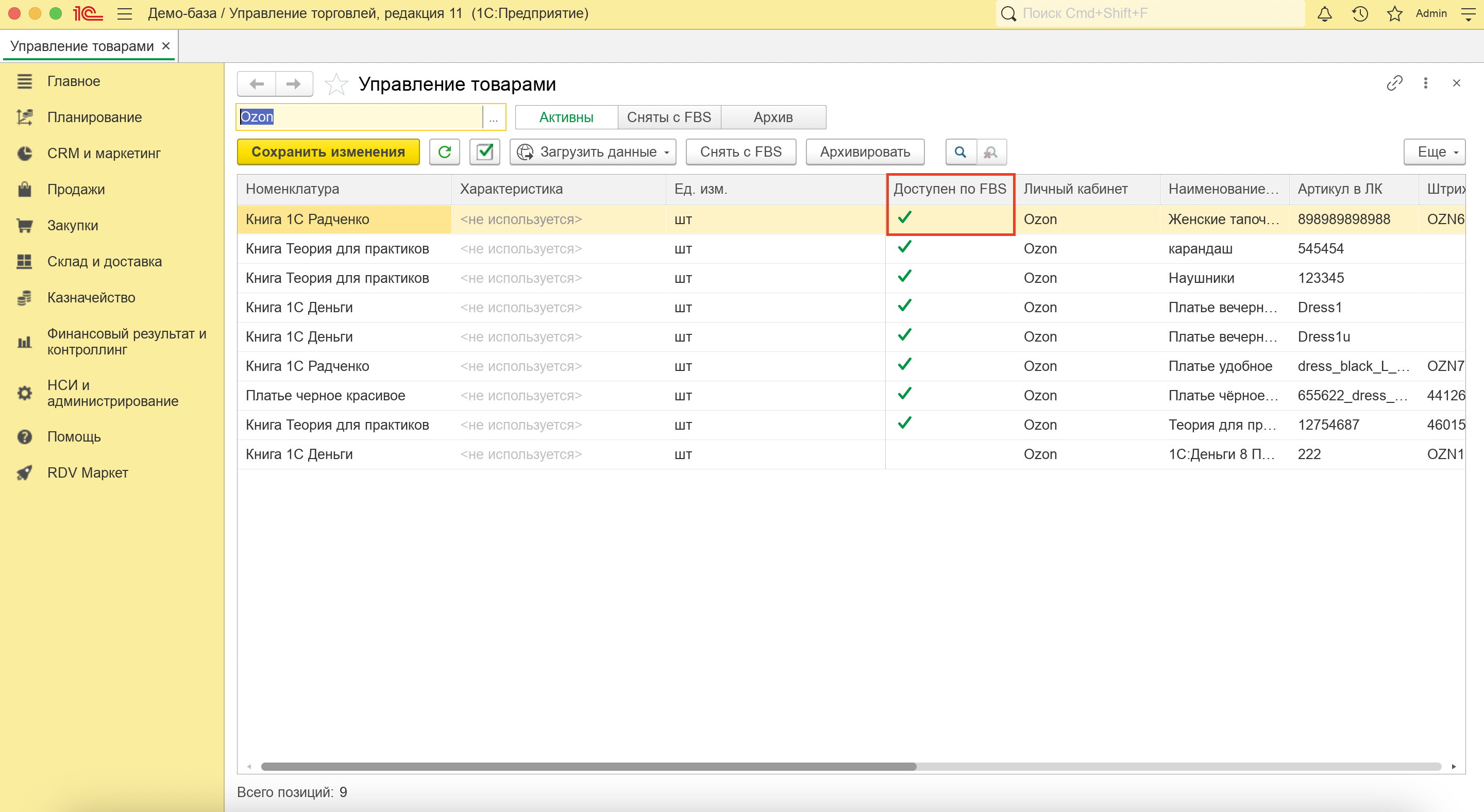Screen dimensions: 1484x812
Task: Click the magnifier search icon in toolbar
Action: pyautogui.click(x=960, y=152)
